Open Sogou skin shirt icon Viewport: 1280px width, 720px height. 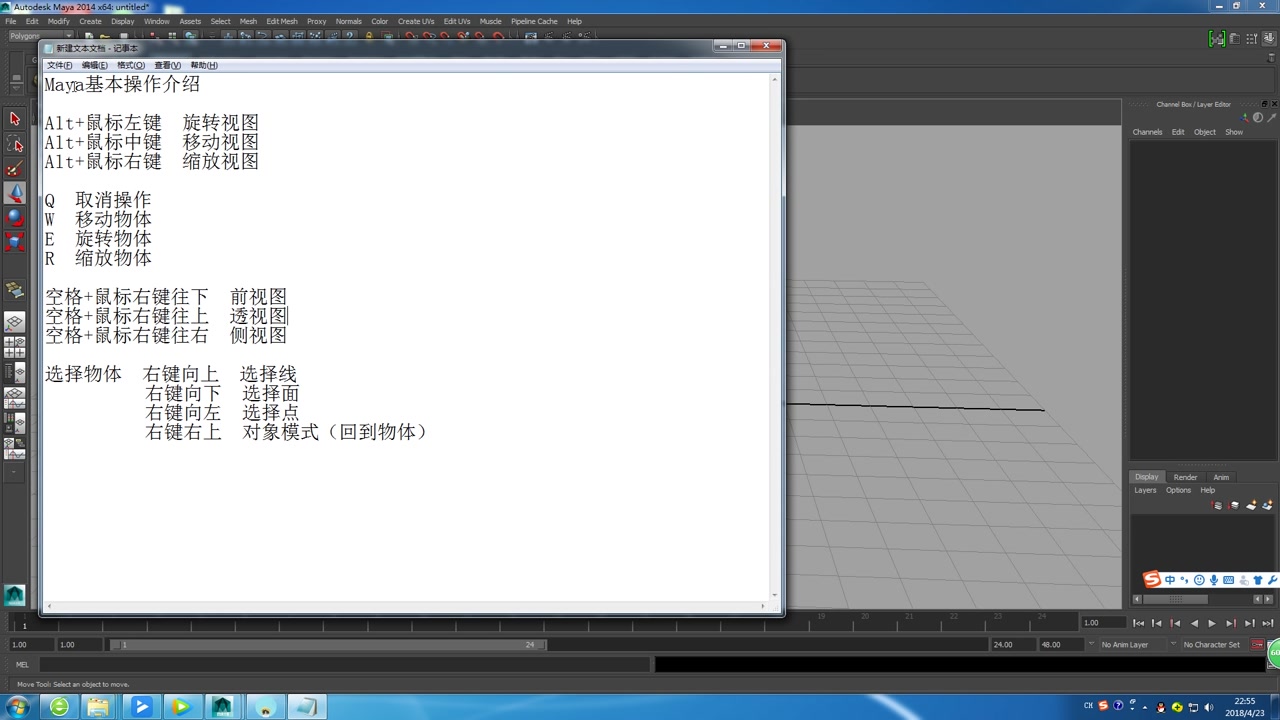1258,580
